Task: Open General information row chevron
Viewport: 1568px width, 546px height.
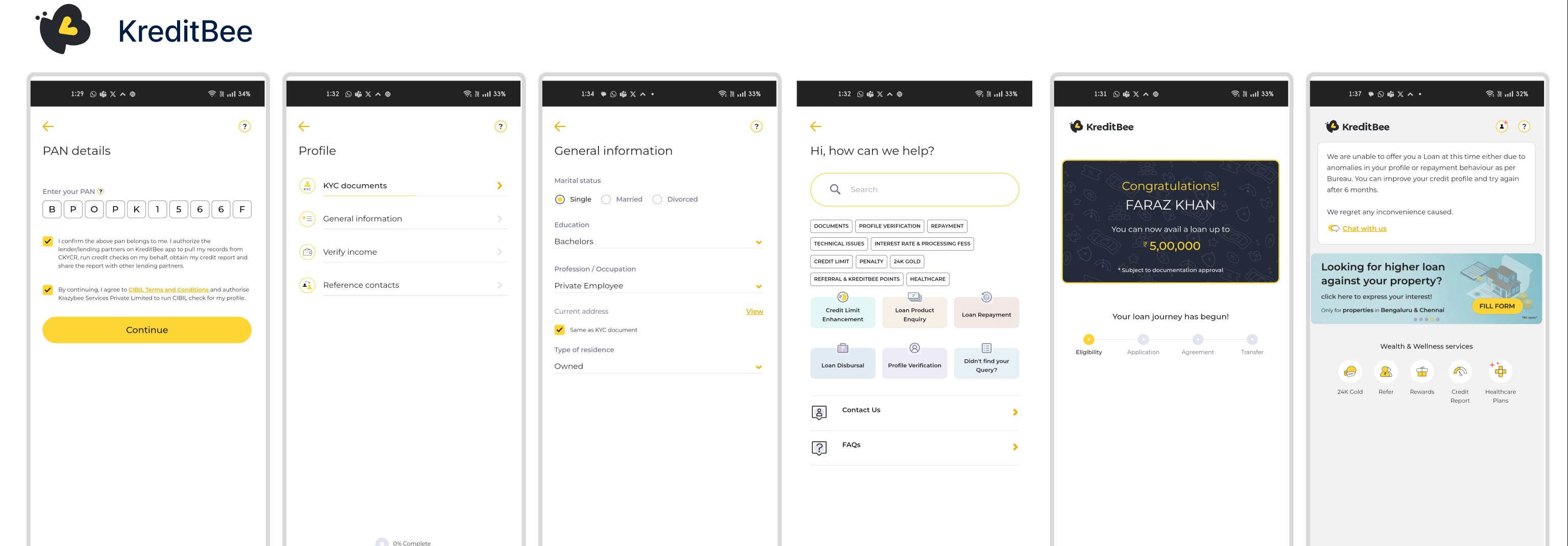Action: [x=500, y=218]
